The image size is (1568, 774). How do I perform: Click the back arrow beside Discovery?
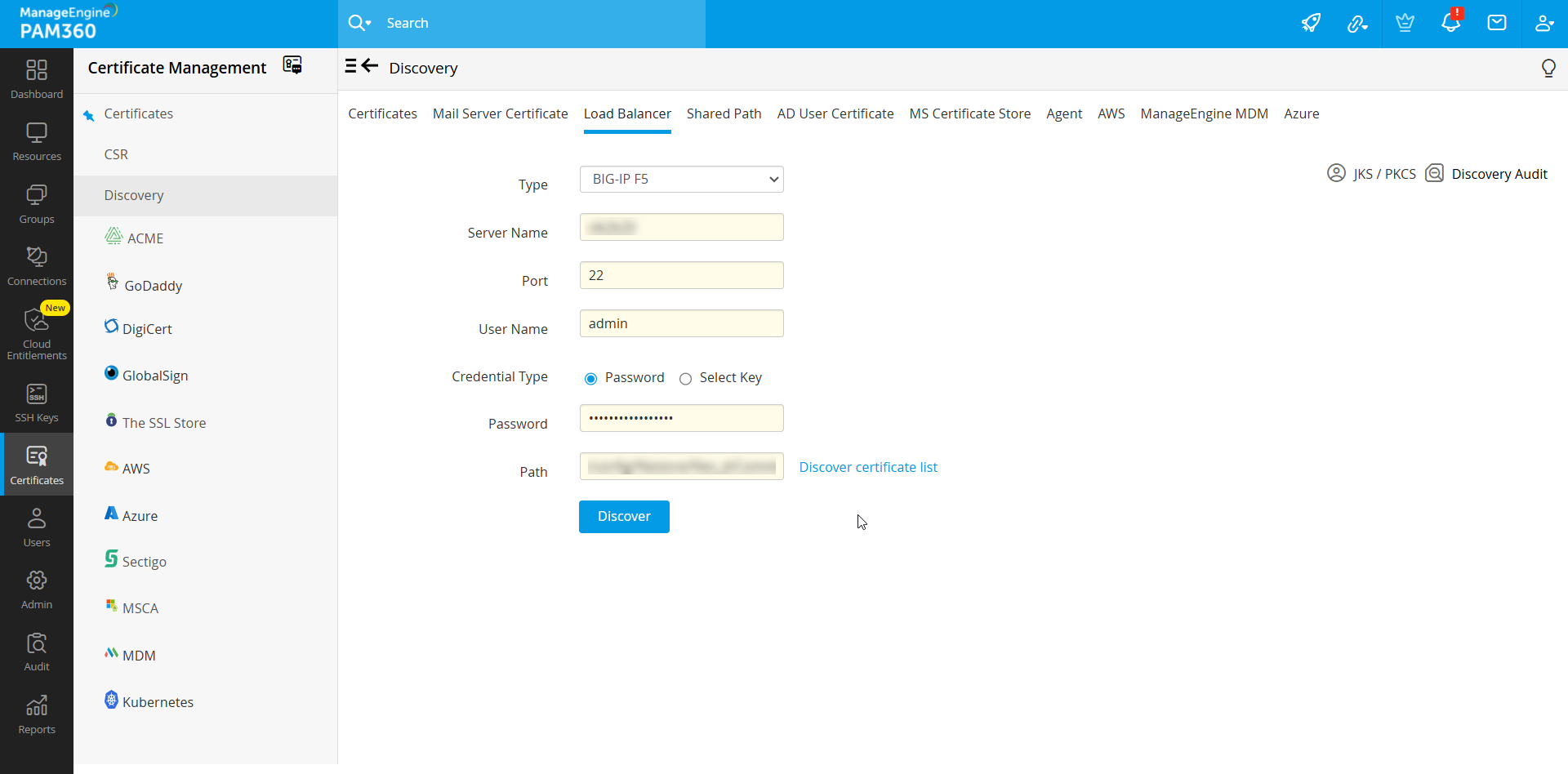click(370, 66)
